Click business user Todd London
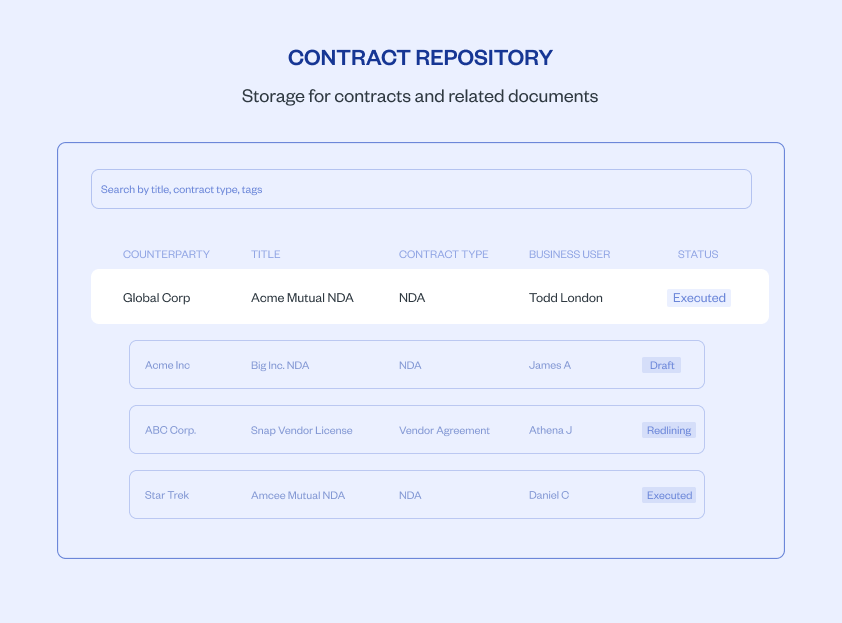842x623 pixels. coord(565,297)
